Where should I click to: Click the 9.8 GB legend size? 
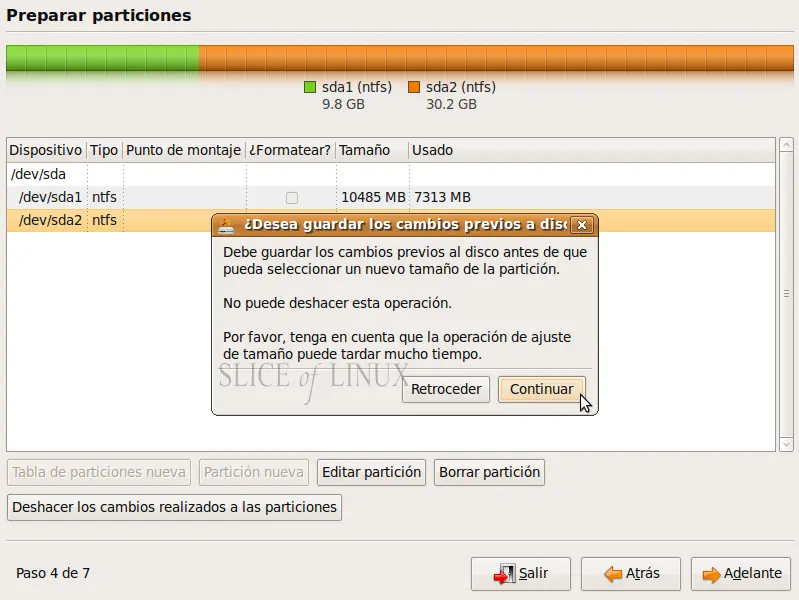click(x=343, y=105)
